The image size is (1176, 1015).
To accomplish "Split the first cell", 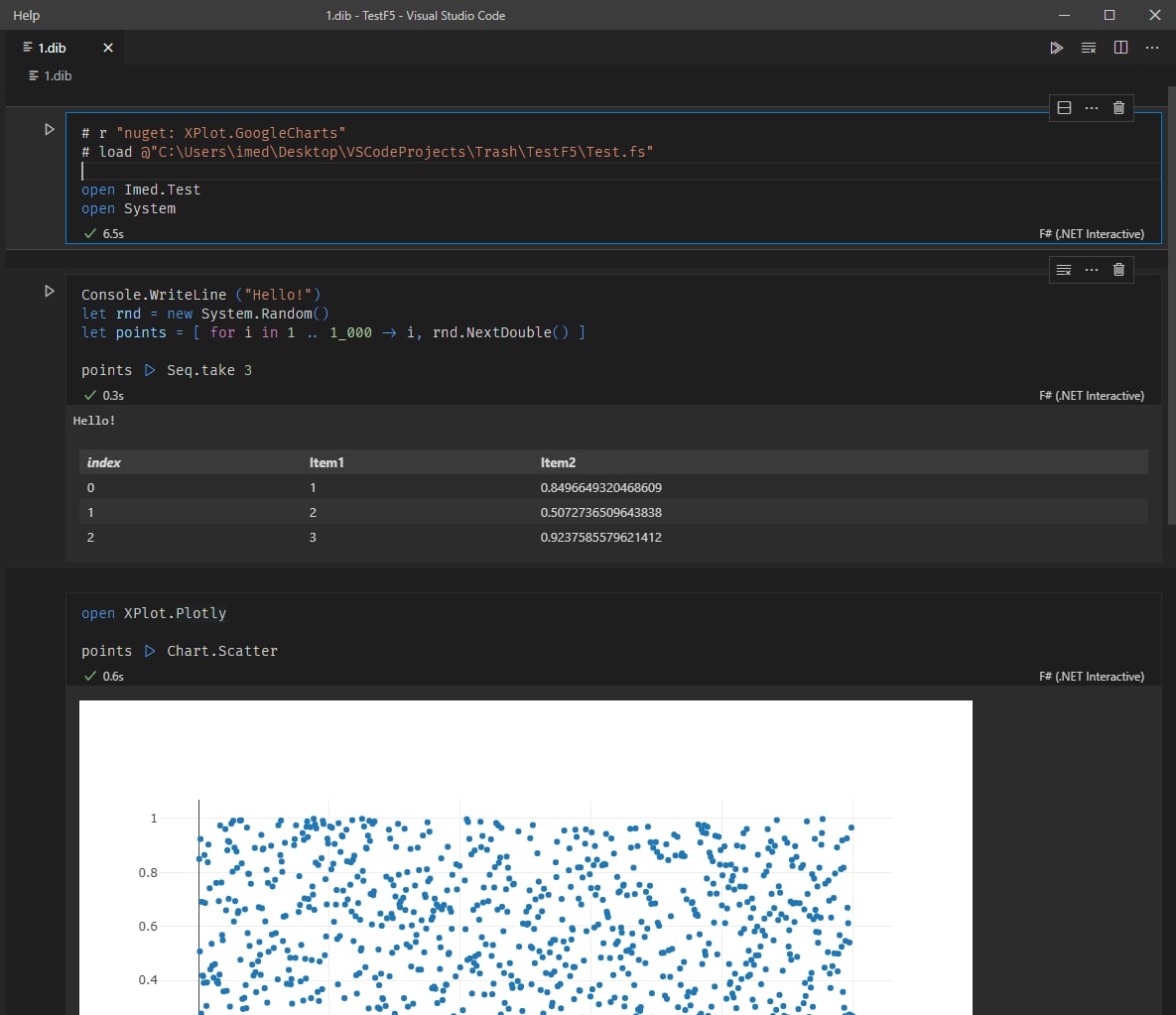I will tap(1064, 108).
